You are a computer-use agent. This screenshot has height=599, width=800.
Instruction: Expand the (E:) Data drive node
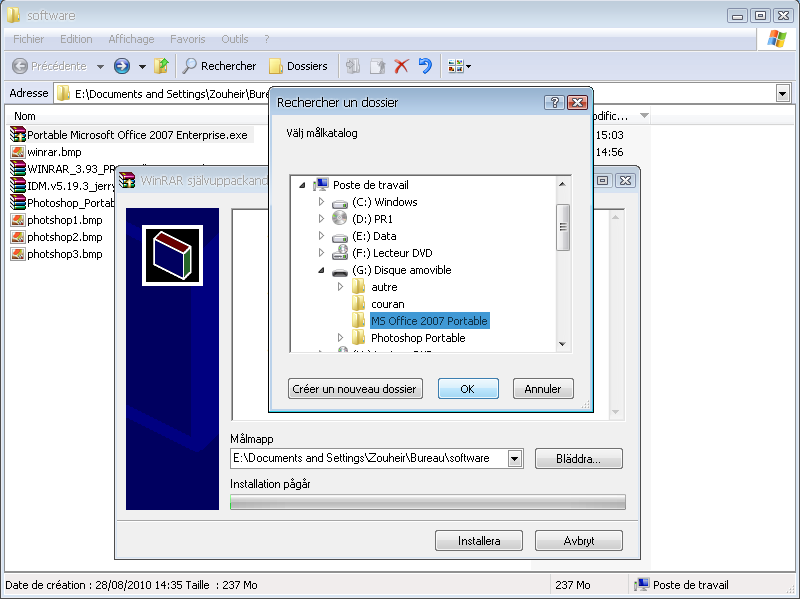(321, 236)
